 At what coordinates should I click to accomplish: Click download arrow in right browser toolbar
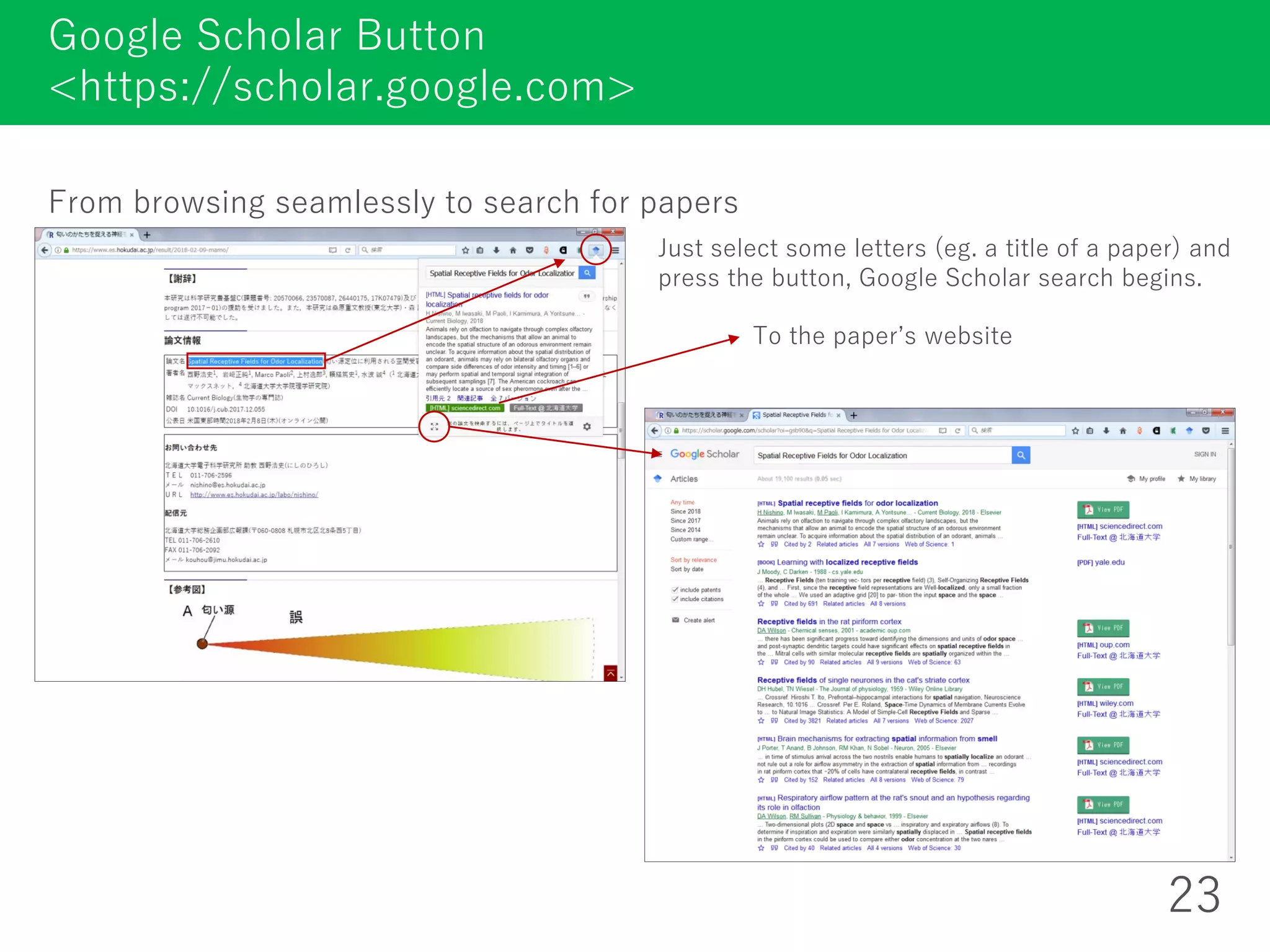click(x=1106, y=431)
